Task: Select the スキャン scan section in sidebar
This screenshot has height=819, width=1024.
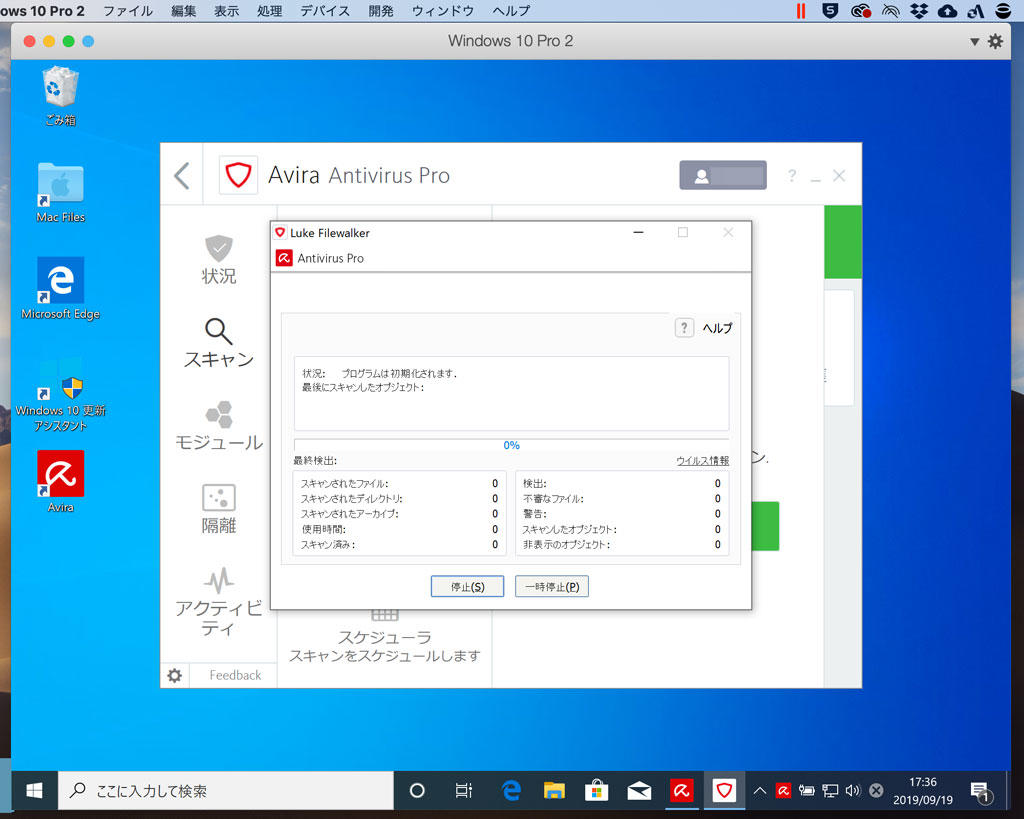Action: tap(219, 343)
